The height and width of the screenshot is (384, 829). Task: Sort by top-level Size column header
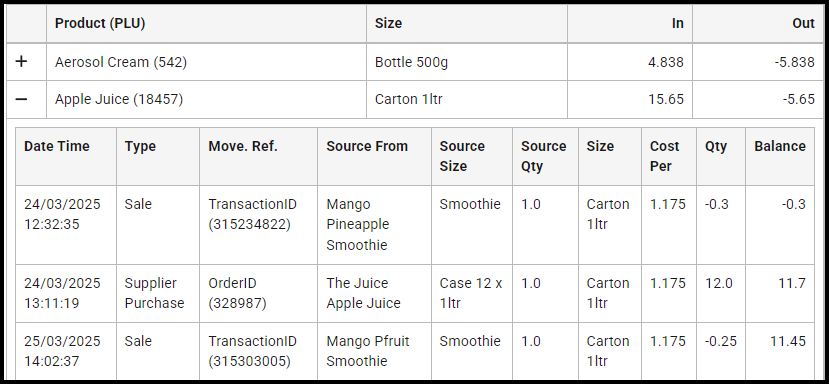click(388, 23)
